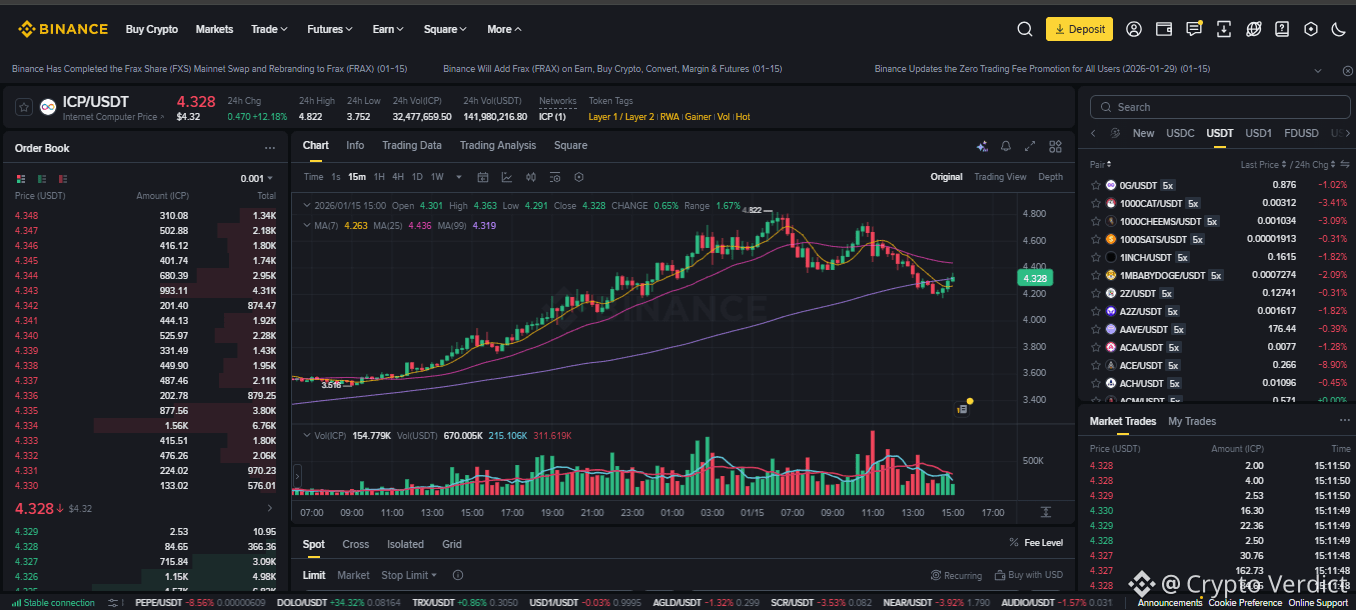Click the yellow Deposit button
Viewport: 1356px width, 610px height.
[x=1079, y=29]
